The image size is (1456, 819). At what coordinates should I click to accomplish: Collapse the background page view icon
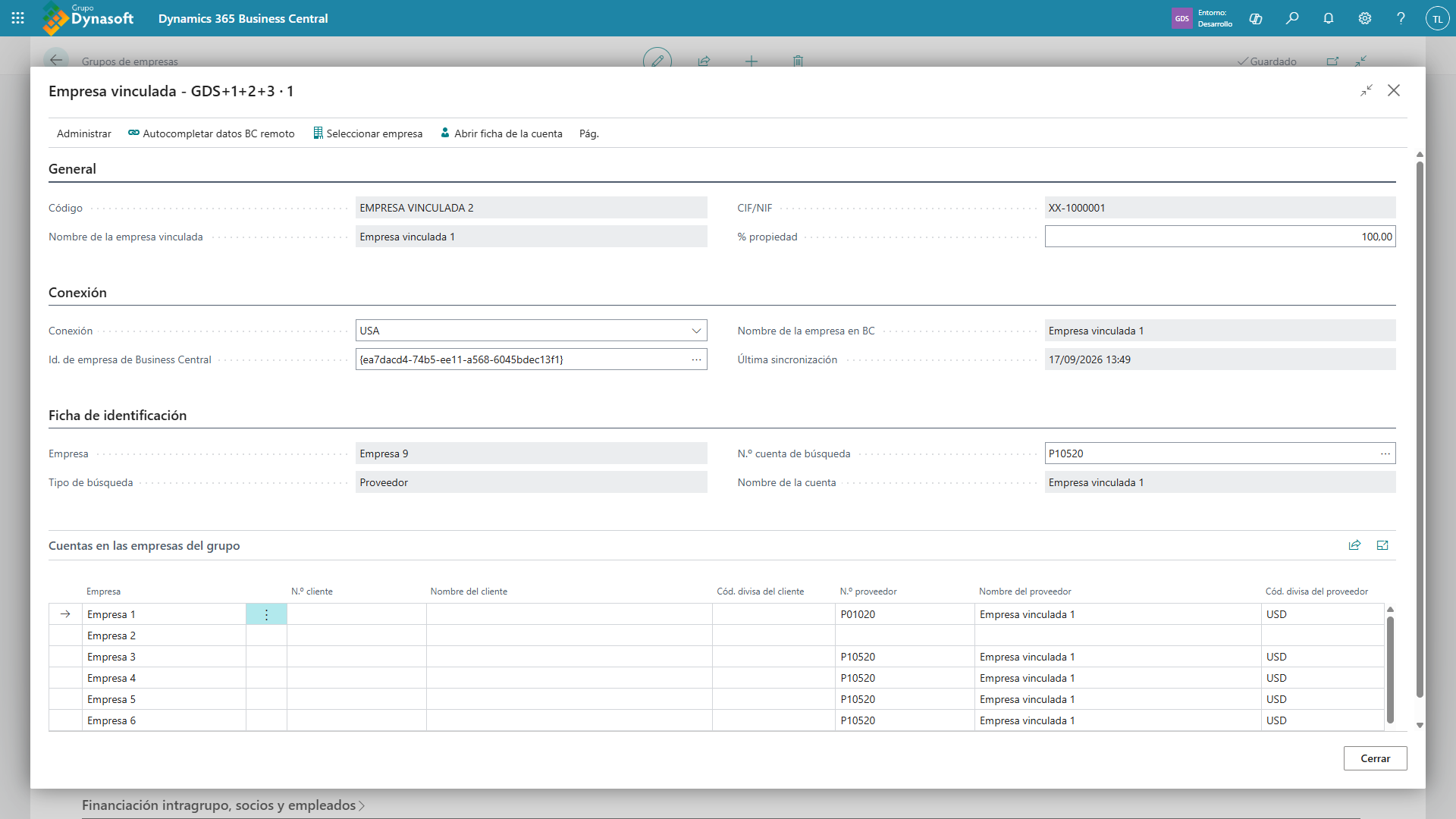pos(1361,61)
